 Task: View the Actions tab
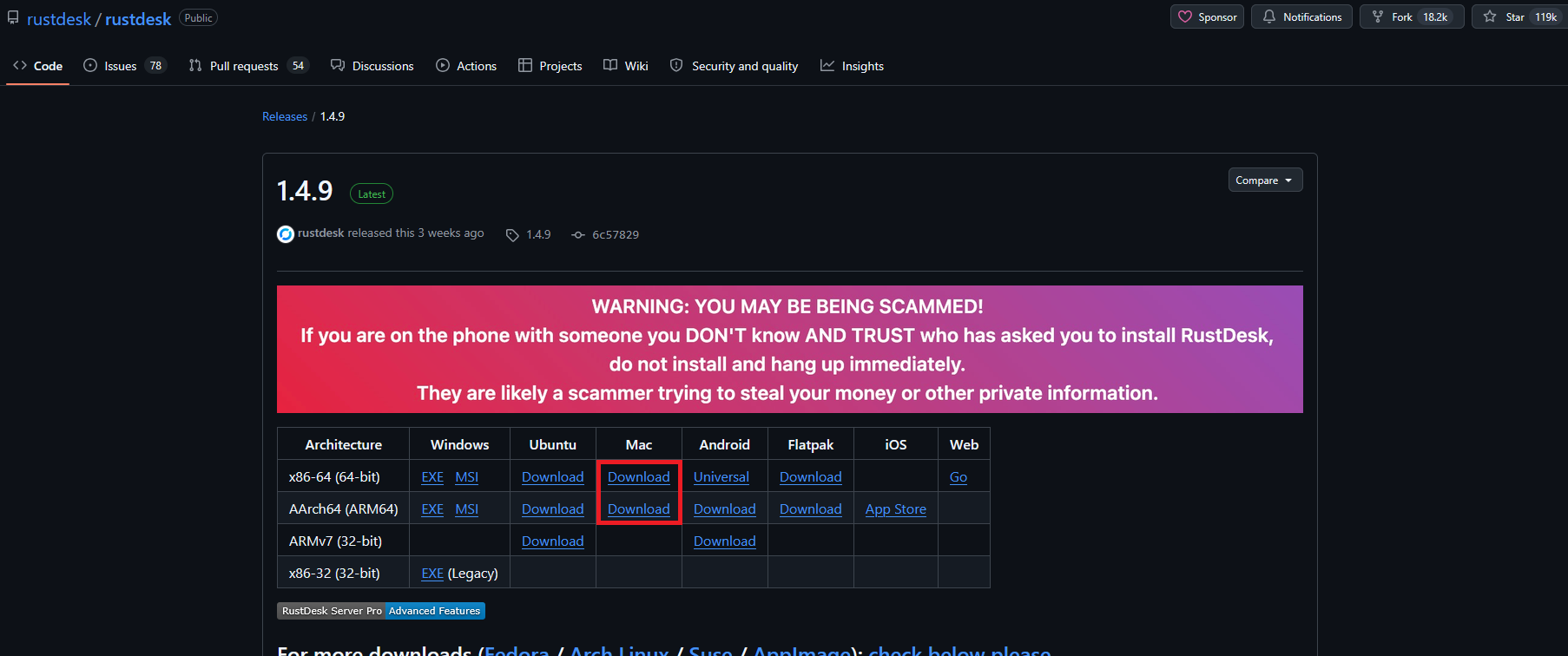pos(466,66)
